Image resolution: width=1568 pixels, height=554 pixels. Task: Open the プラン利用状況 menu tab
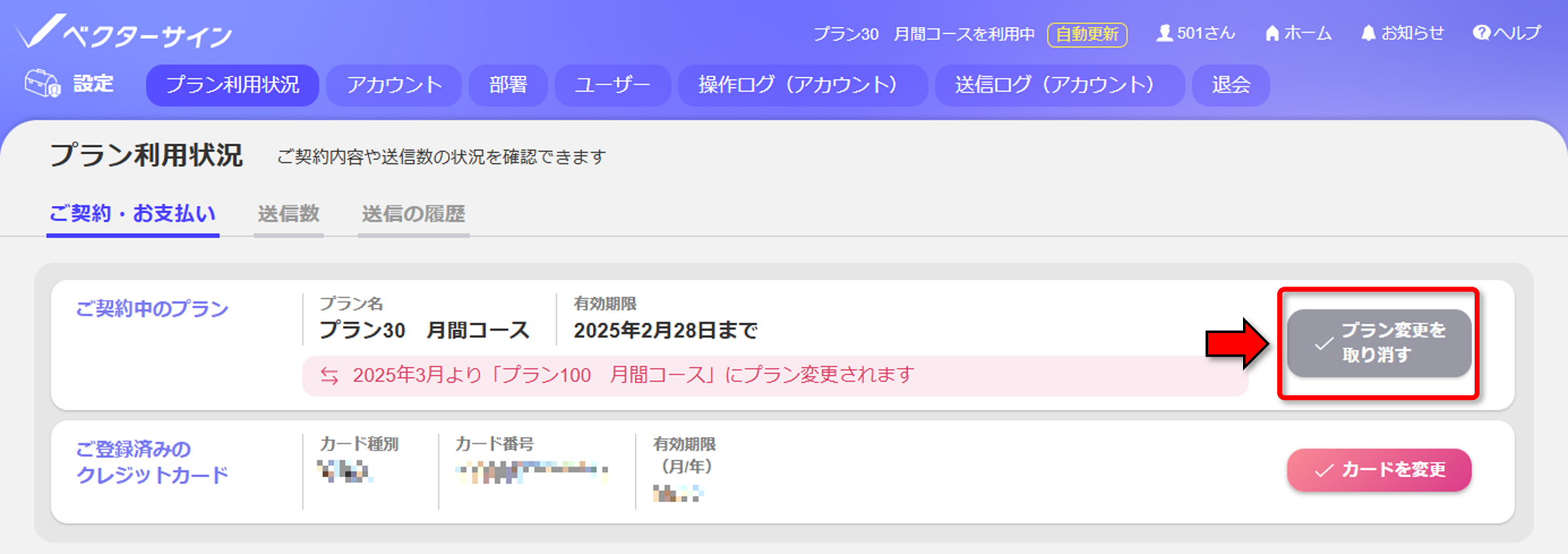point(232,85)
